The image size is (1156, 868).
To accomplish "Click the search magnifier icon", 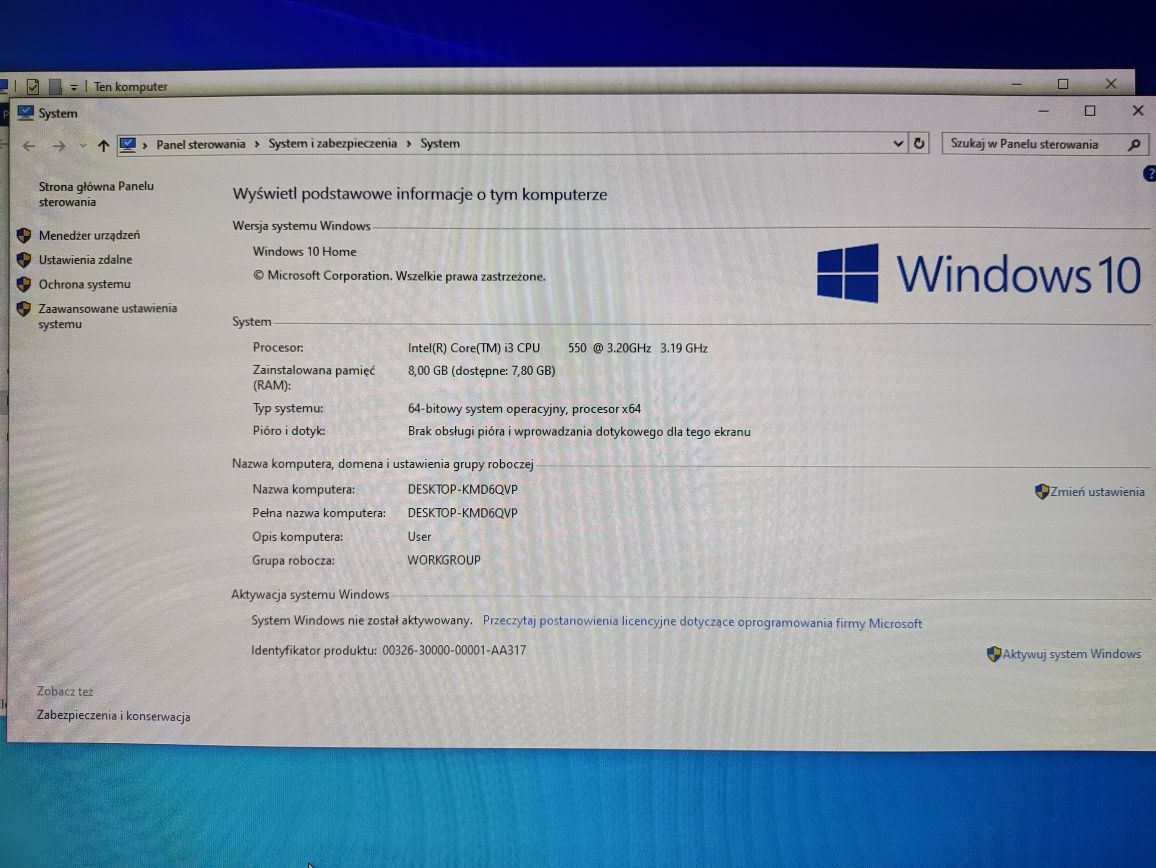I will [1135, 145].
